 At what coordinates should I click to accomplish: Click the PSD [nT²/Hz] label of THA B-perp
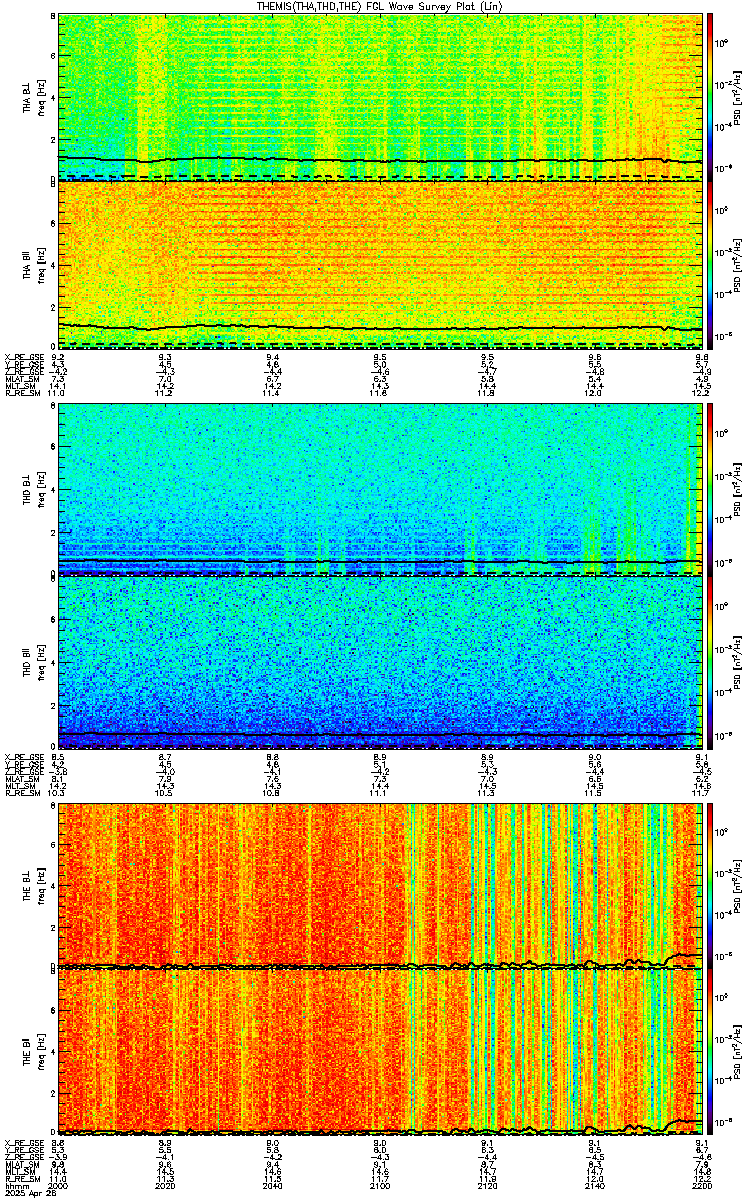738,97
